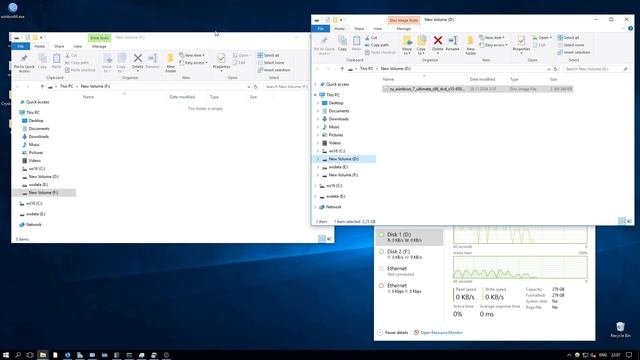The height and width of the screenshot is (360, 640).
Task: Click Select all in New Volume (D:) ribbon
Action: [568, 38]
